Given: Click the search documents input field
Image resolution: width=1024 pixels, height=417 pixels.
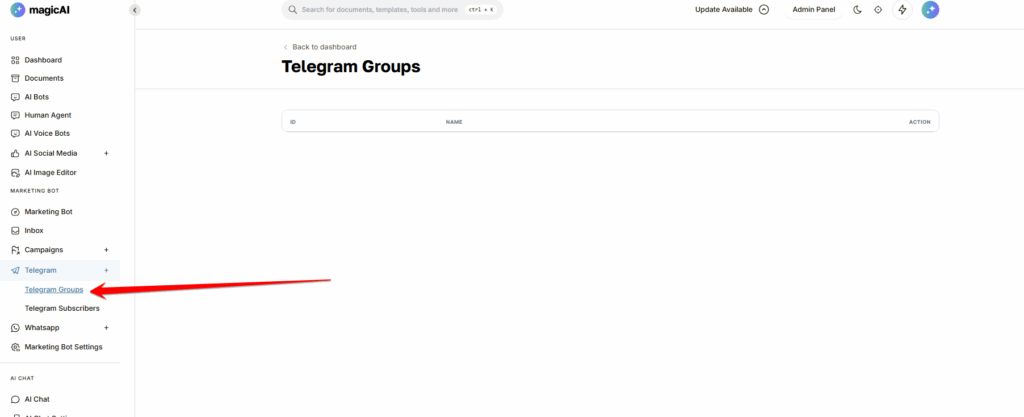Looking at the screenshot, I should pos(392,10).
